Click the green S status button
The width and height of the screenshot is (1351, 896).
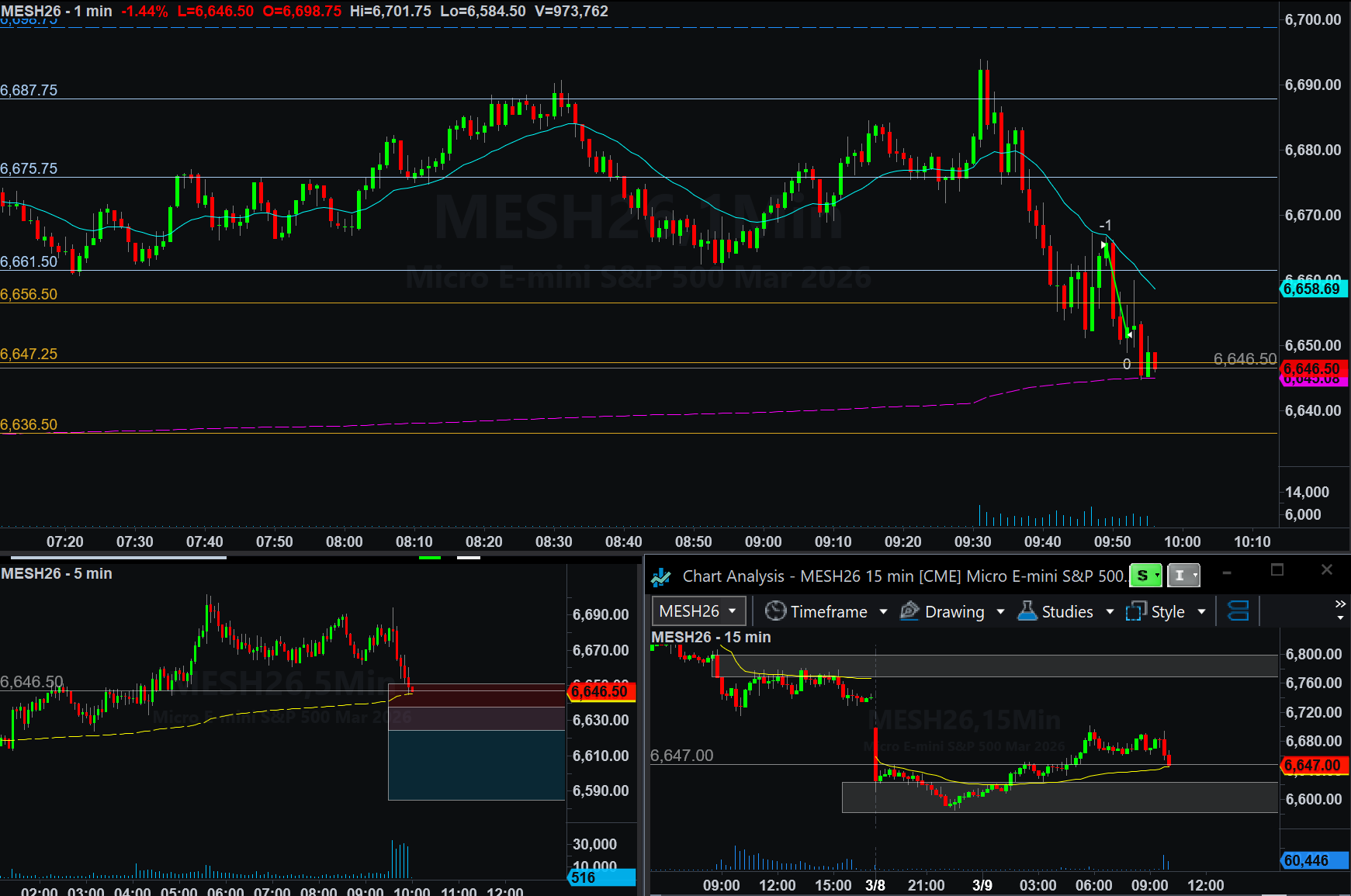click(x=1145, y=576)
